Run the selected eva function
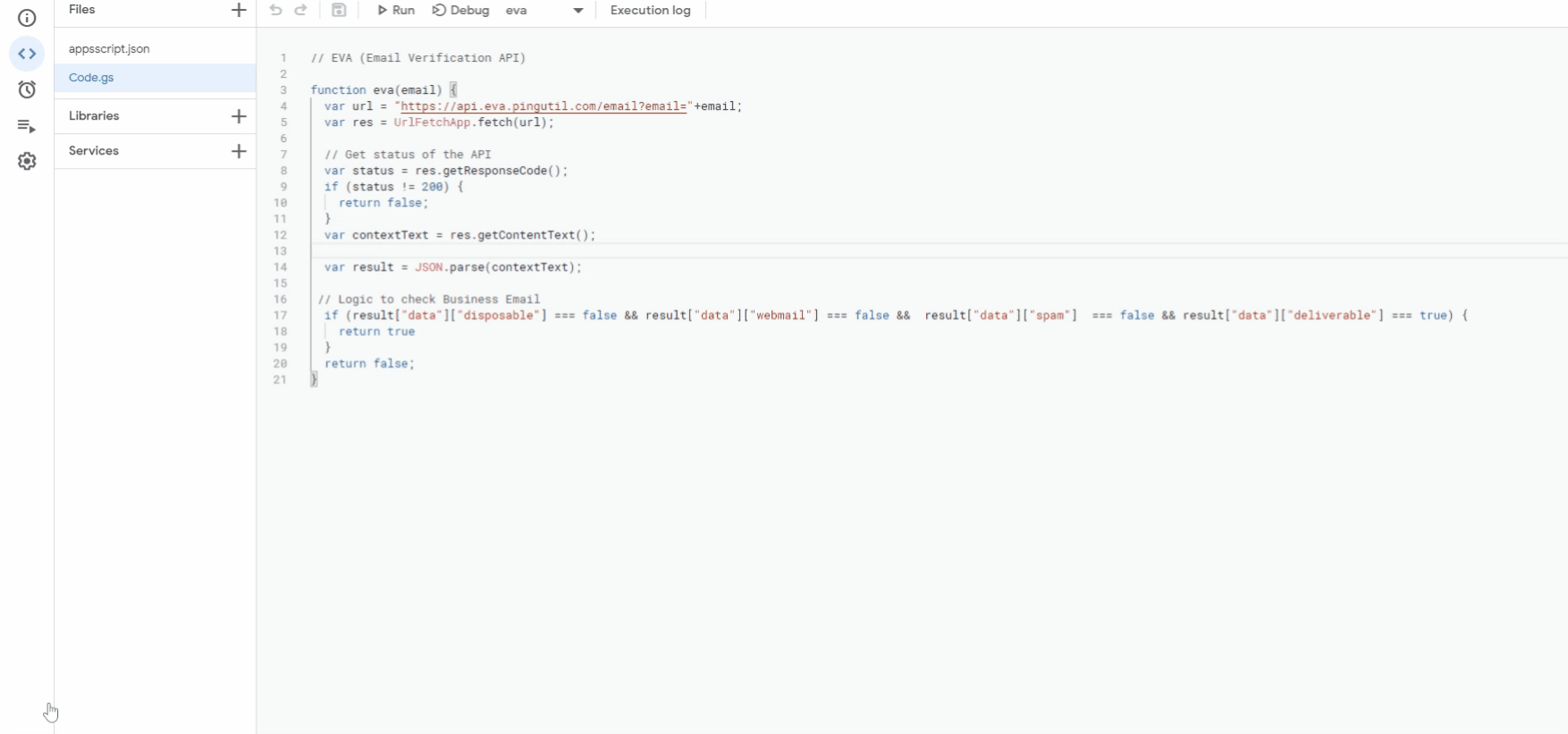Screen dimensions: 1568x734 tap(396, 10)
